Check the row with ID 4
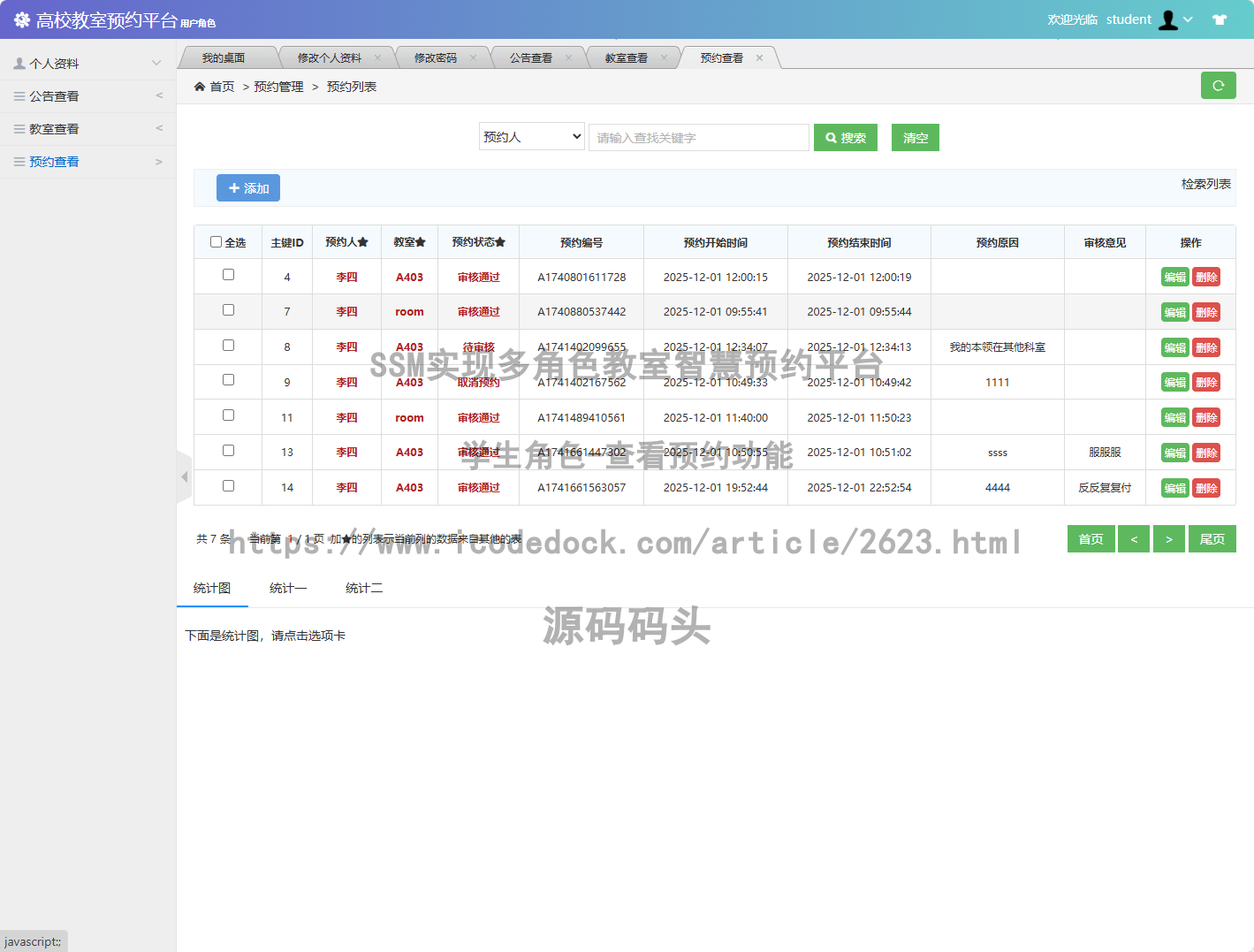1254x952 pixels. 228,275
